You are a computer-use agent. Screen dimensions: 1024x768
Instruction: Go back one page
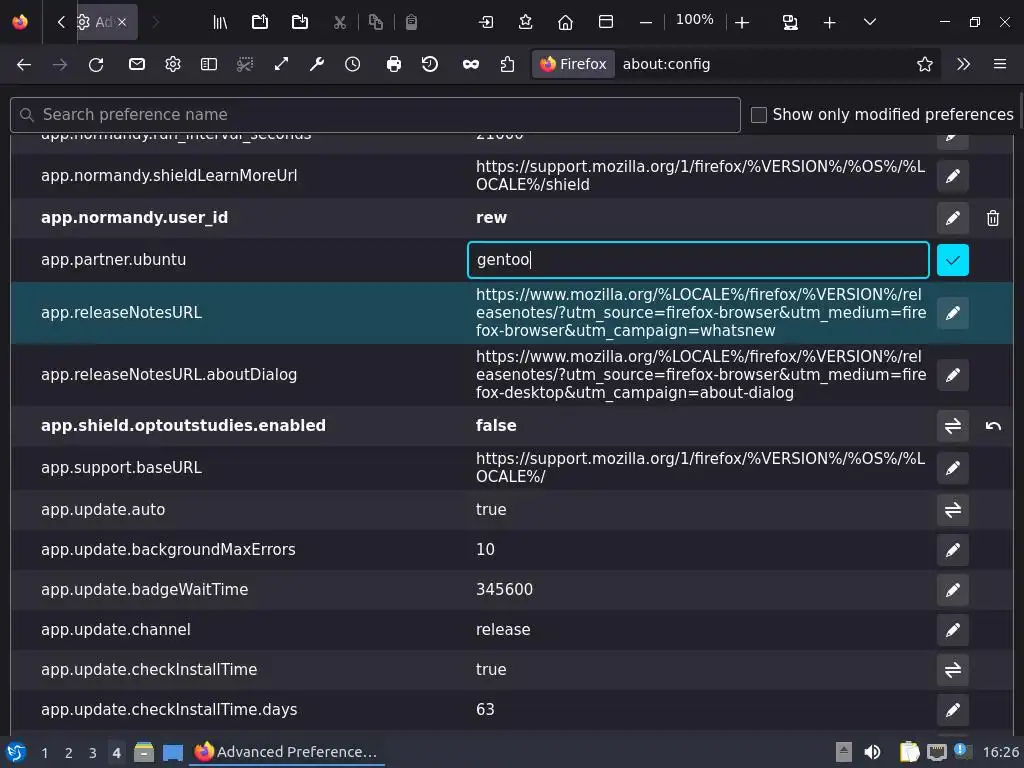click(24, 64)
